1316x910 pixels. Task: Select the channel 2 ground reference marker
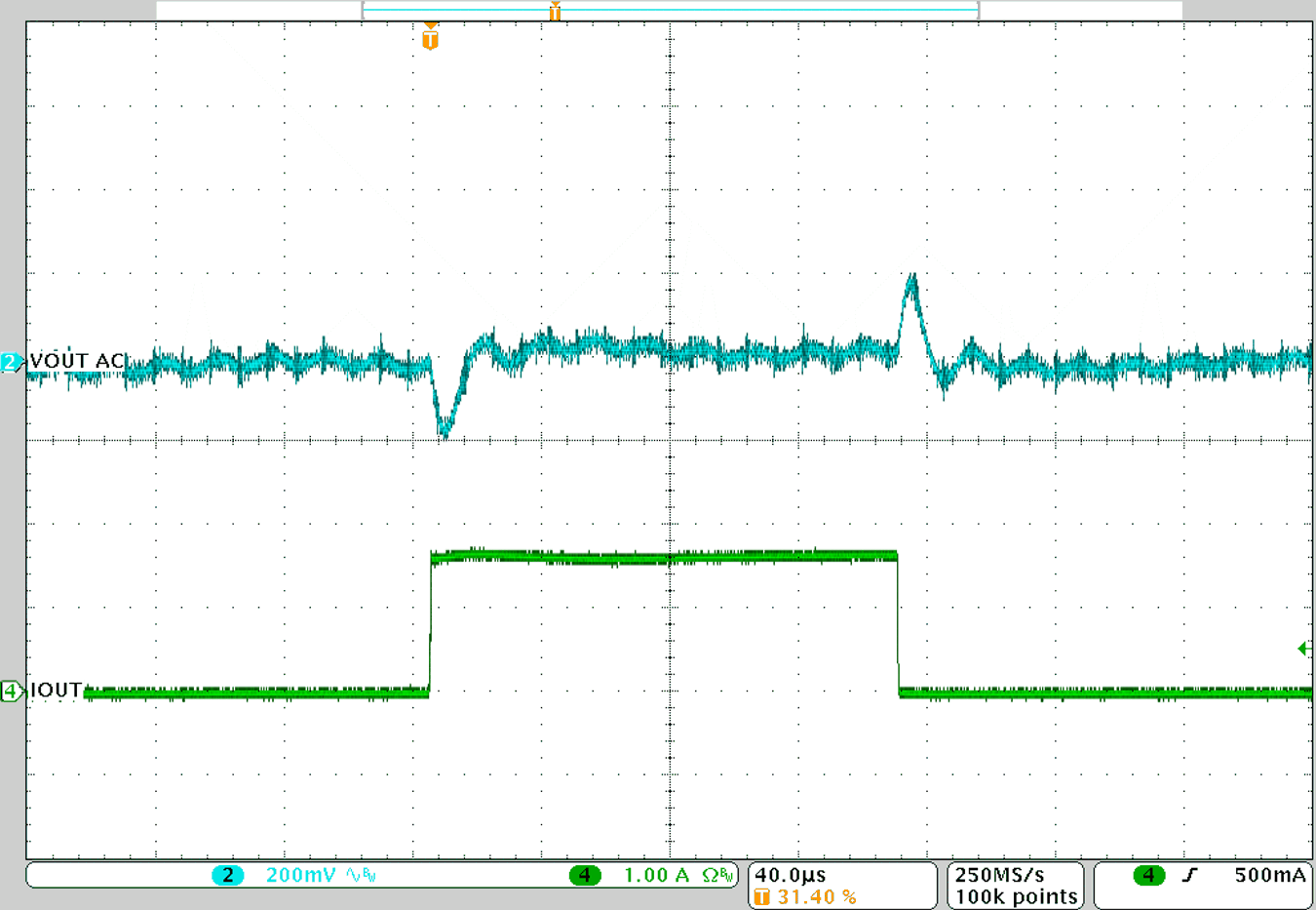pyautogui.click(x=11, y=363)
